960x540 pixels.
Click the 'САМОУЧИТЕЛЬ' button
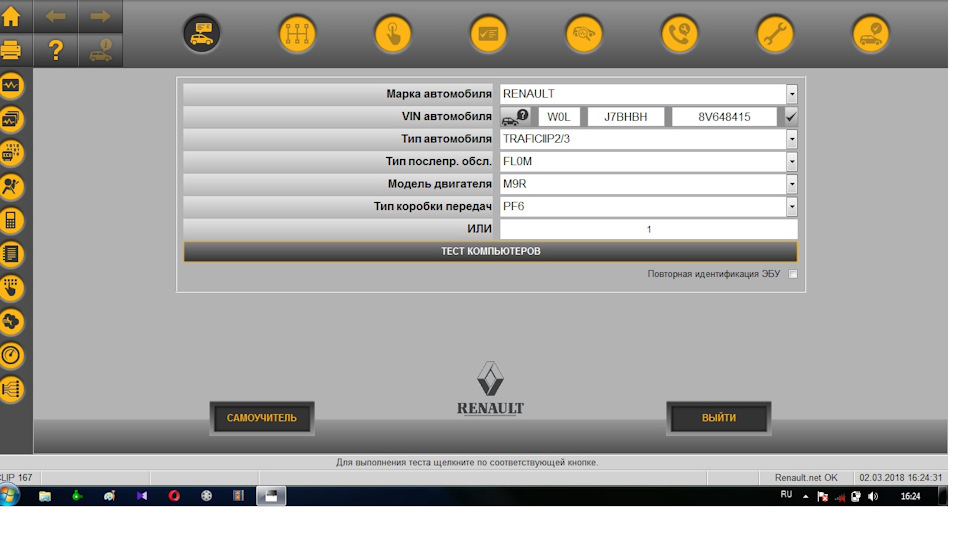261,418
